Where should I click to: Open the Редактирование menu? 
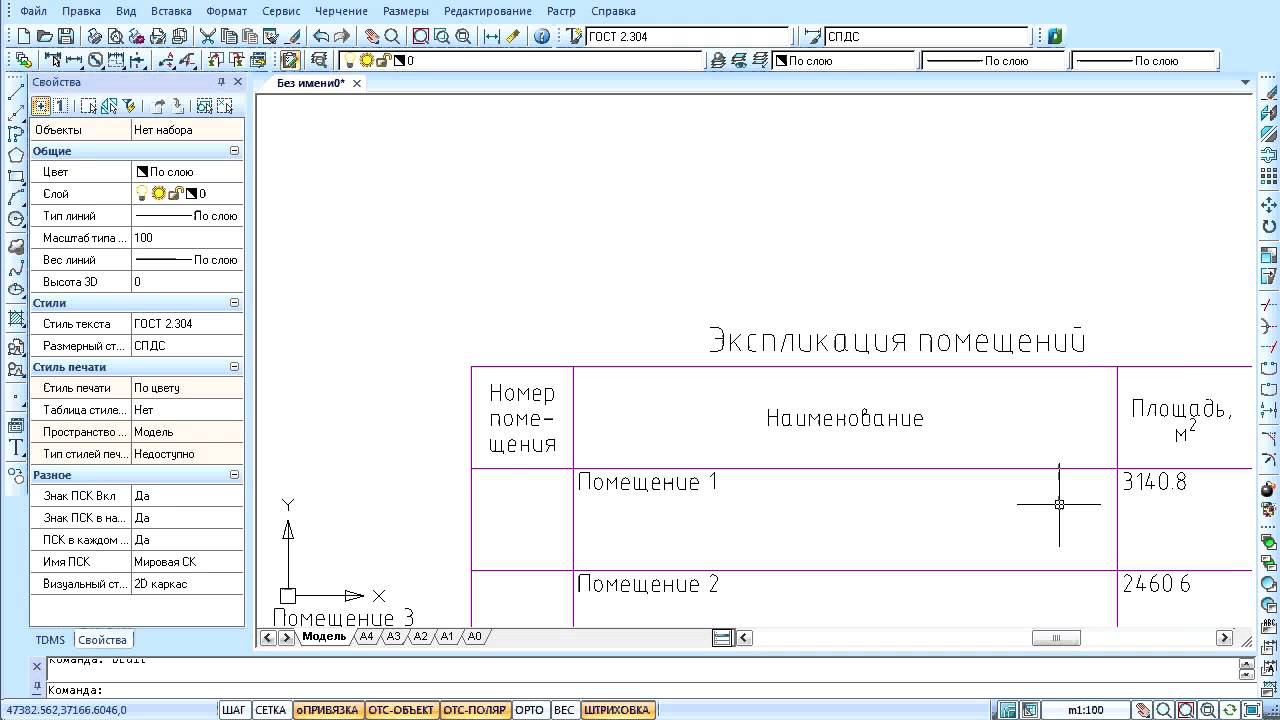(488, 11)
